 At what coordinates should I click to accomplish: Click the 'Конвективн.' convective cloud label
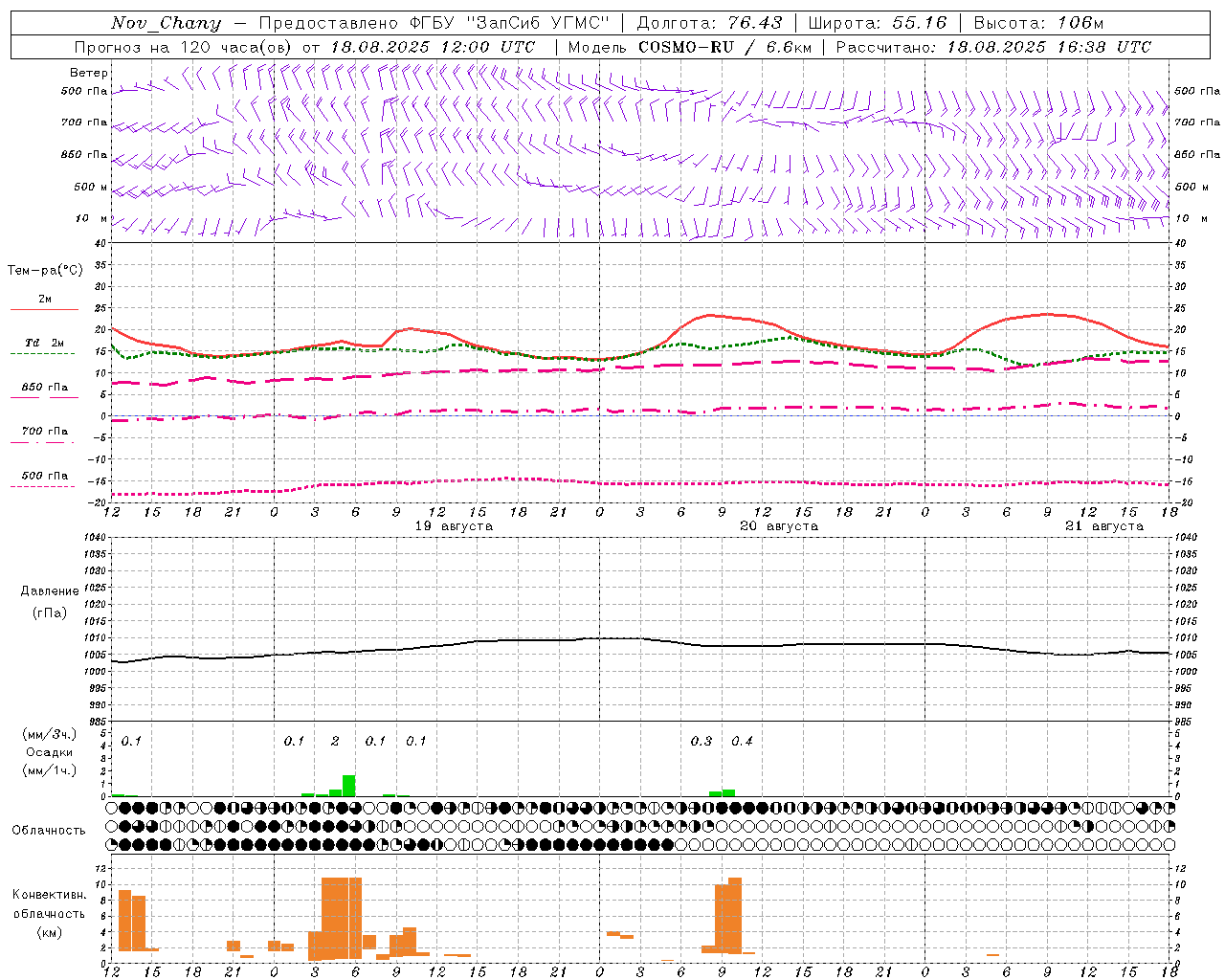click(50, 895)
